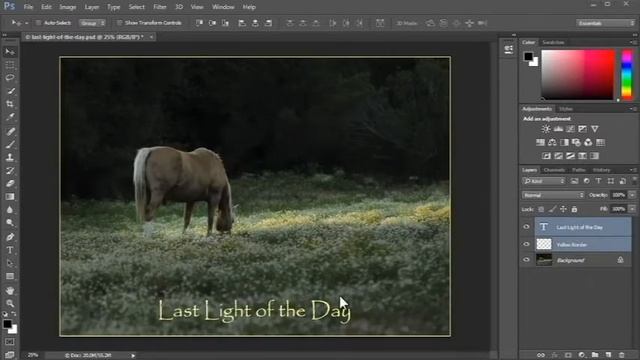Open the File menu
Screen dimensions: 640x360
click(28, 7)
